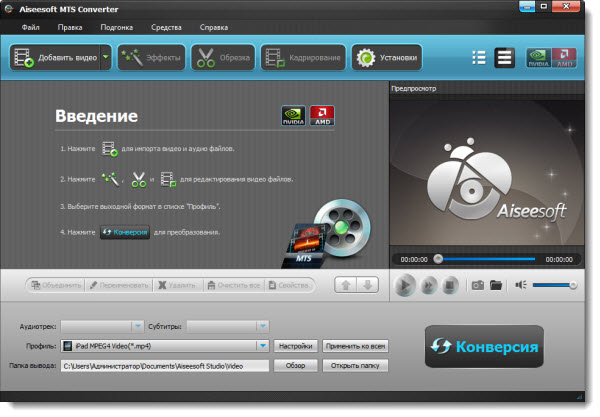Take a snapshot with camera icon
This screenshot has width=600, height=417.
pos(478,285)
